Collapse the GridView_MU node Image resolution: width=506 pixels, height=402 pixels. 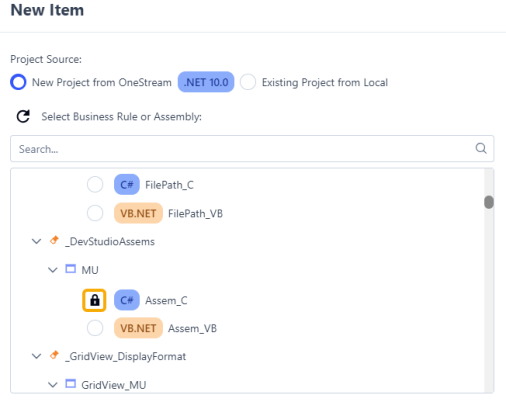(53, 385)
